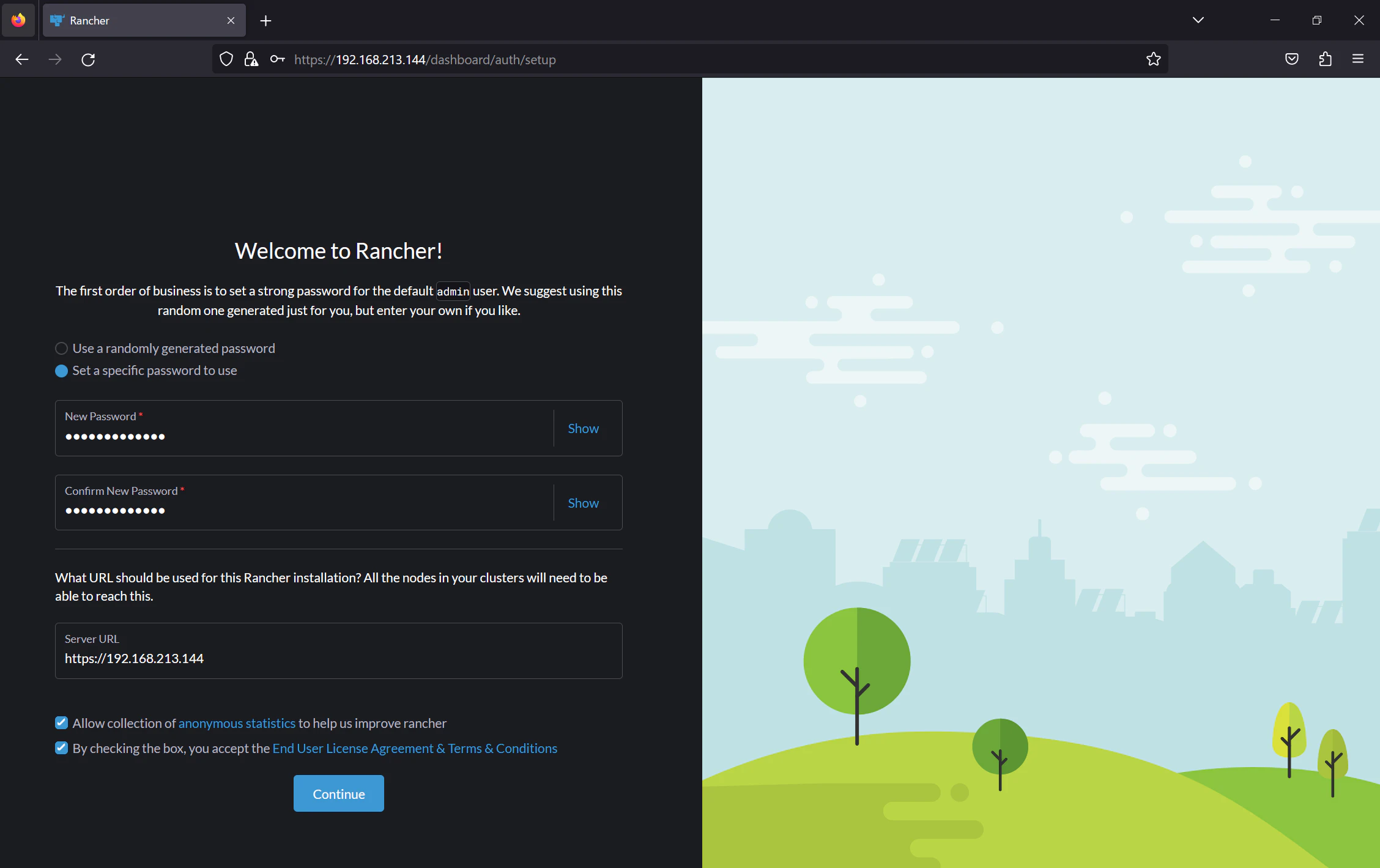Viewport: 1380px width, 868px height.
Task: Toggle the license agreement acceptance checkbox
Action: (x=61, y=748)
